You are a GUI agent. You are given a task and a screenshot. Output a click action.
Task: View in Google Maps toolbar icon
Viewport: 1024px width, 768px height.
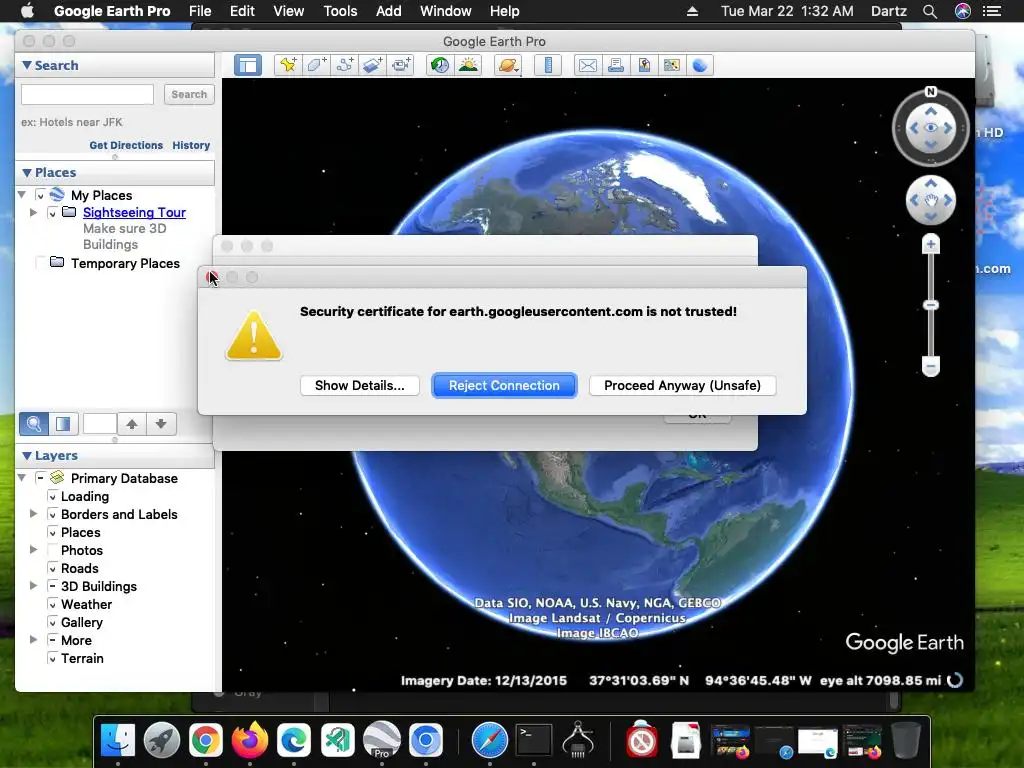tap(672, 65)
